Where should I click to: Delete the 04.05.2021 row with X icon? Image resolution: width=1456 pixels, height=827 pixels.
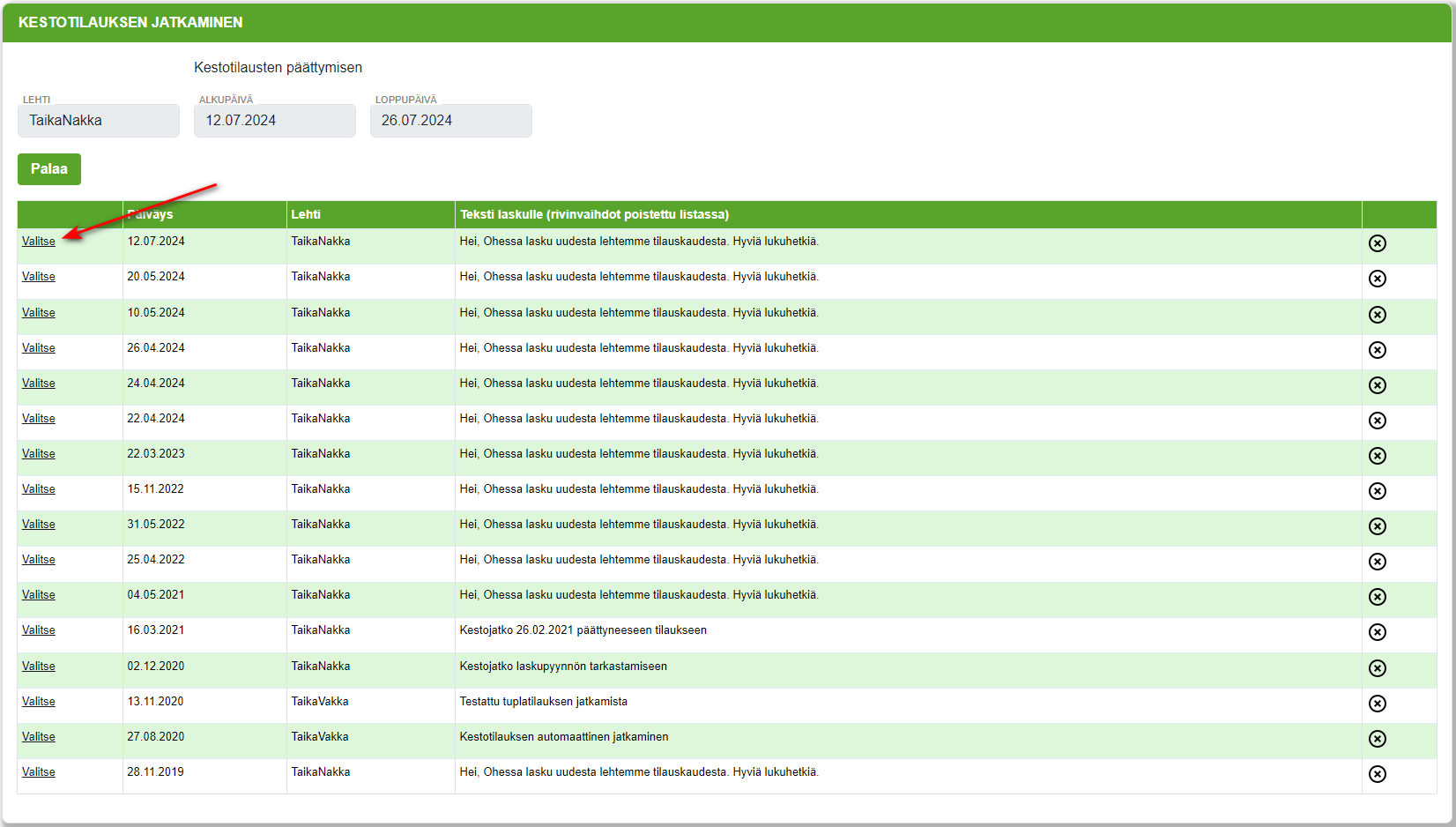(x=1377, y=597)
